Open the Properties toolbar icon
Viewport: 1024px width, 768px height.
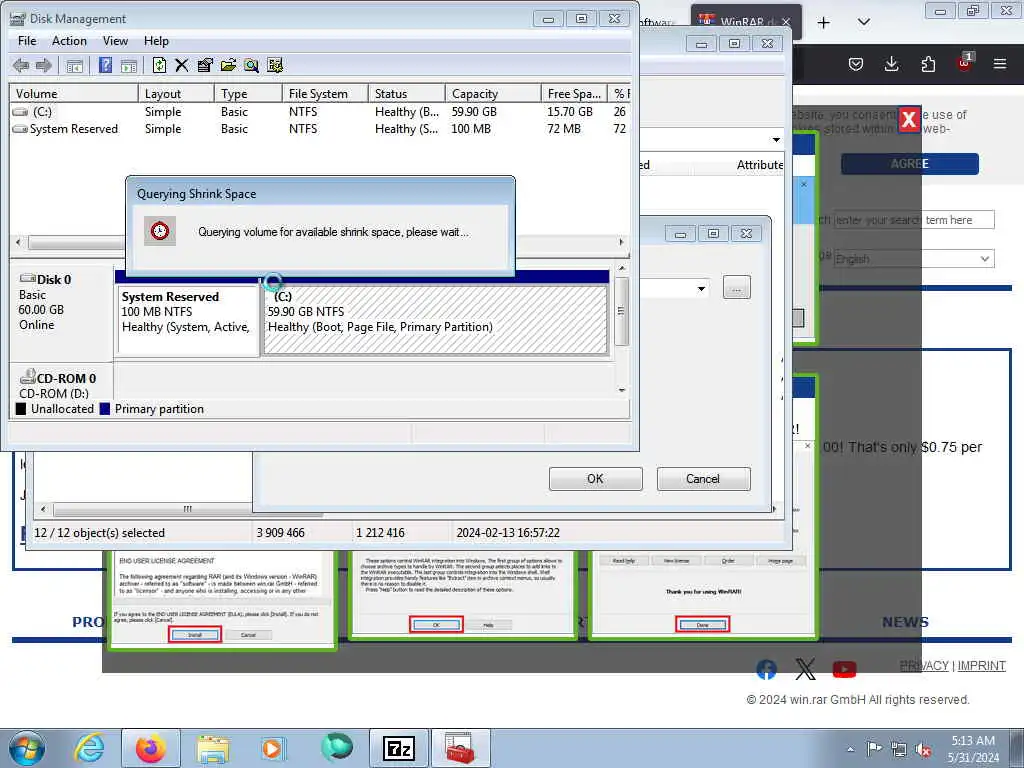coord(204,65)
